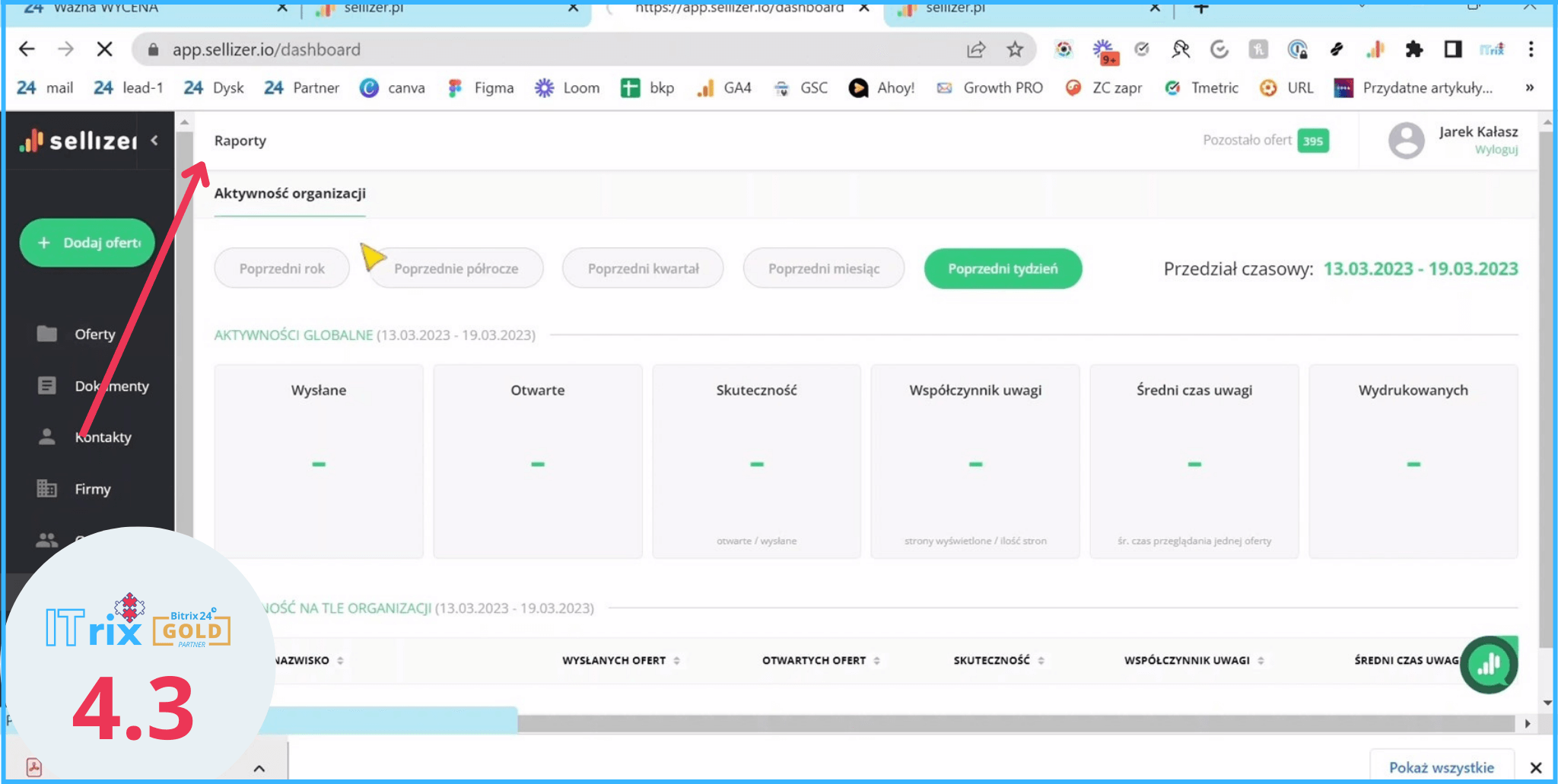
Task: Open the Kontakty sidebar menu item
Action: (x=103, y=437)
